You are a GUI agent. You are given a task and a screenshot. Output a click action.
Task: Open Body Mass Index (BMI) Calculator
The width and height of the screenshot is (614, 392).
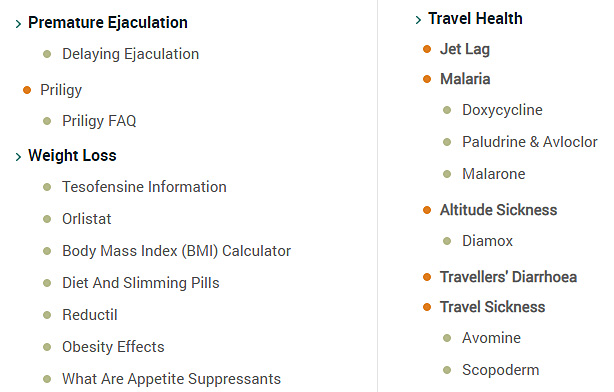176,251
